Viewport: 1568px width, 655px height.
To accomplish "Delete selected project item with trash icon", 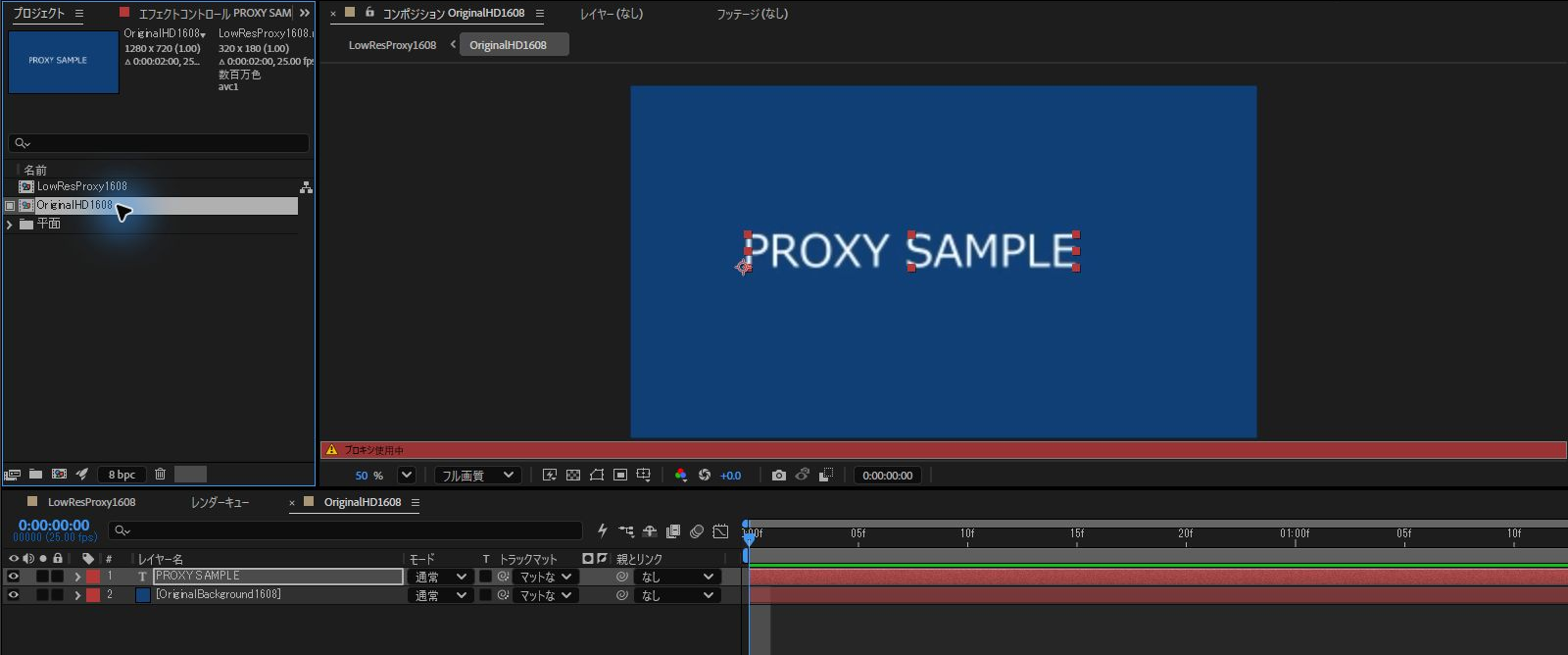I will [161, 475].
